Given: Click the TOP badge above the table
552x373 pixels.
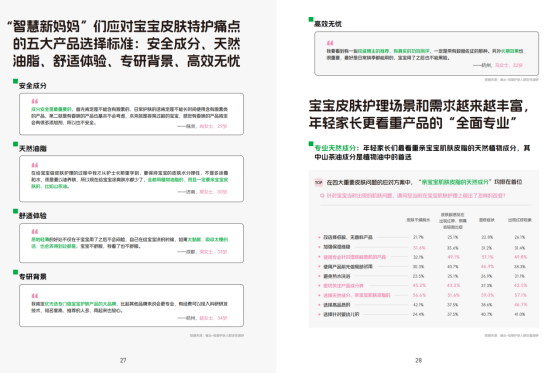Looking at the screenshot, I should point(318,182).
